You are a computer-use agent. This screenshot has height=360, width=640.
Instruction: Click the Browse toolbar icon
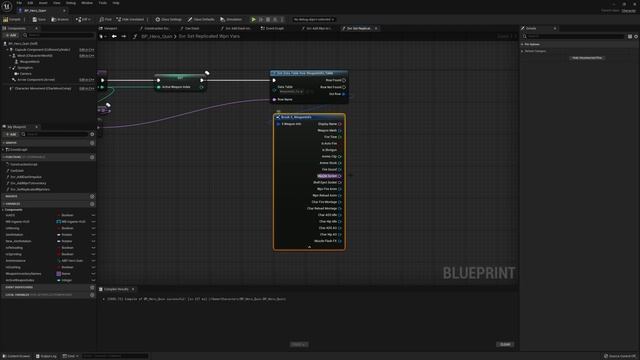(60, 19)
